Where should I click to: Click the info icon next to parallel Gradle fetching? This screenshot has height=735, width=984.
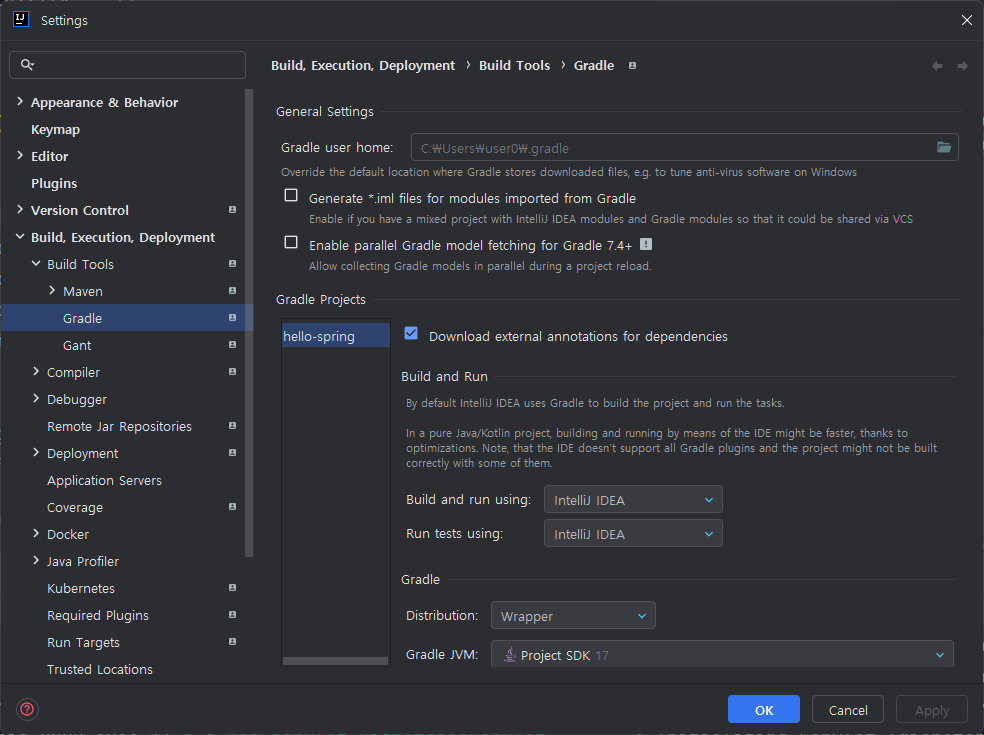pos(646,244)
